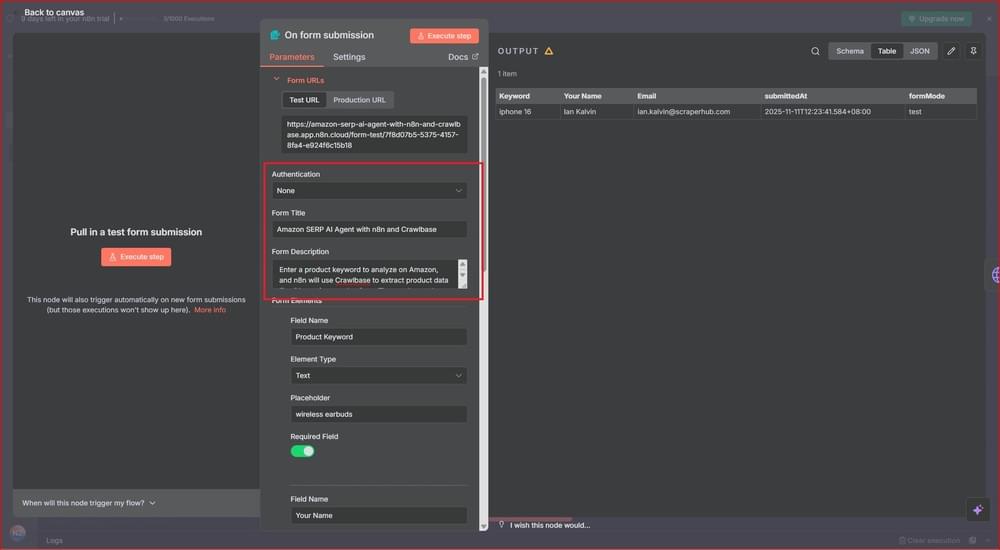Click the pencil edit output icon
1000x550 pixels.
coord(951,51)
